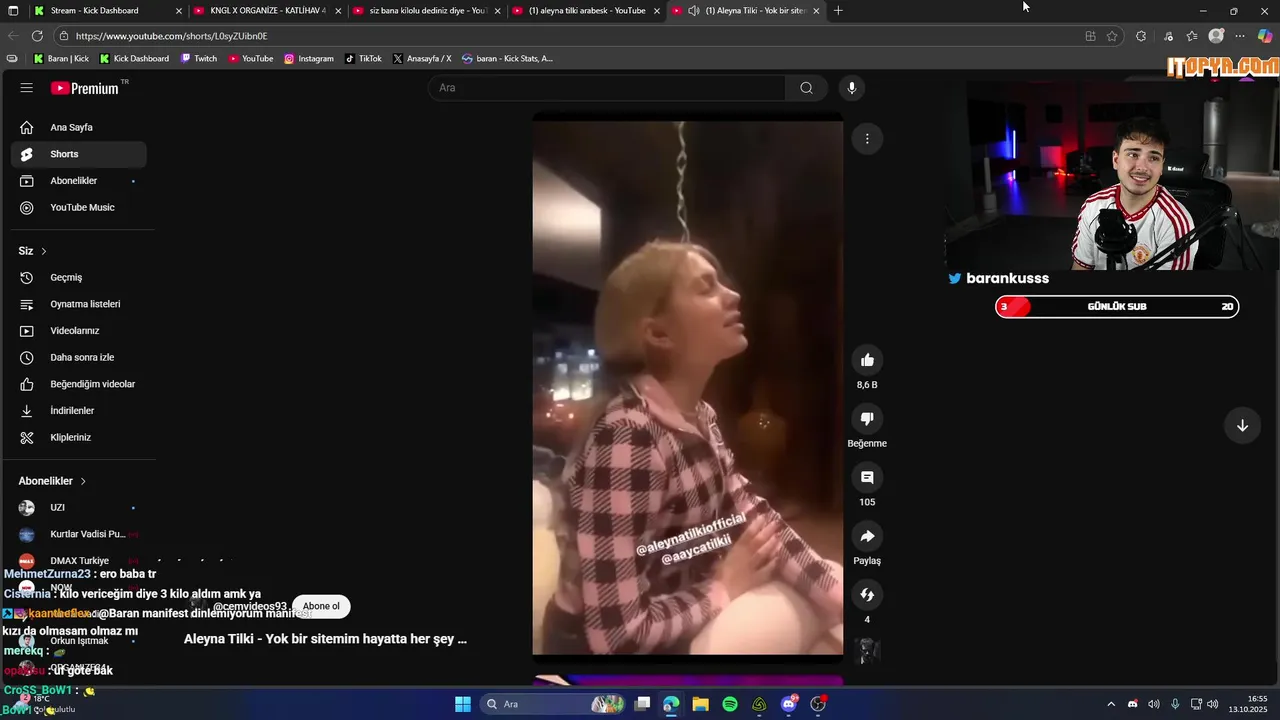Open Kick Dashboard bookmark
This screenshot has height=720, width=1280.
point(134,59)
